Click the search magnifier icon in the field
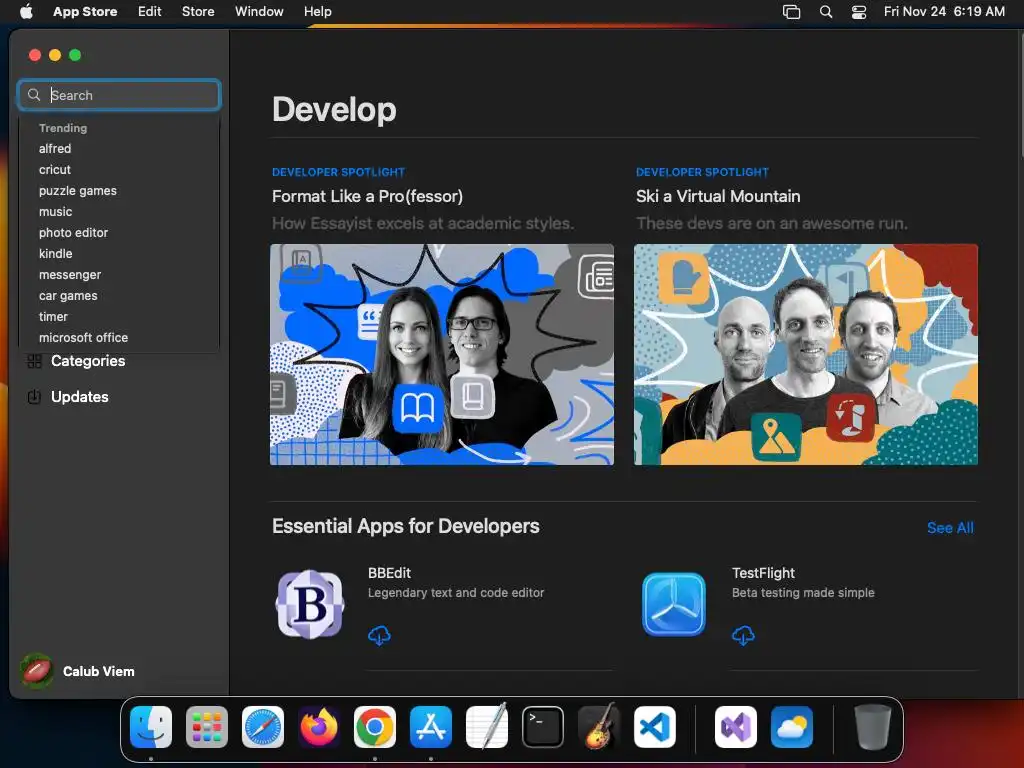Screen dimensions: 1024x768 (x=34, y=95)
